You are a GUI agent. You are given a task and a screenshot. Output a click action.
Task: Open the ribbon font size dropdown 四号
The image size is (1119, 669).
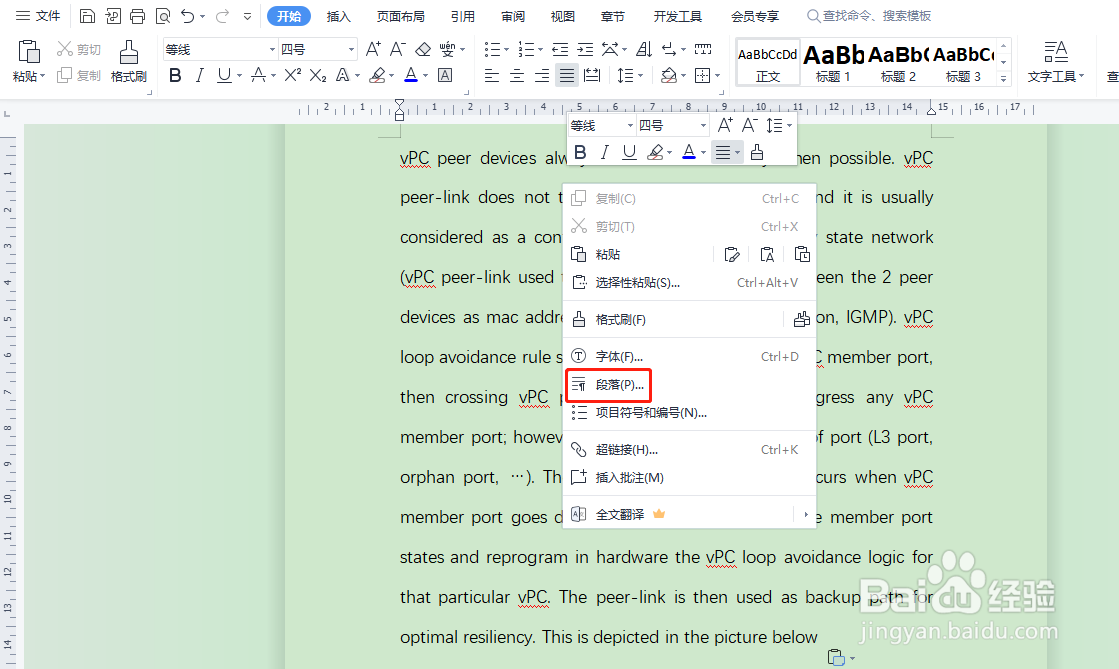351,49
